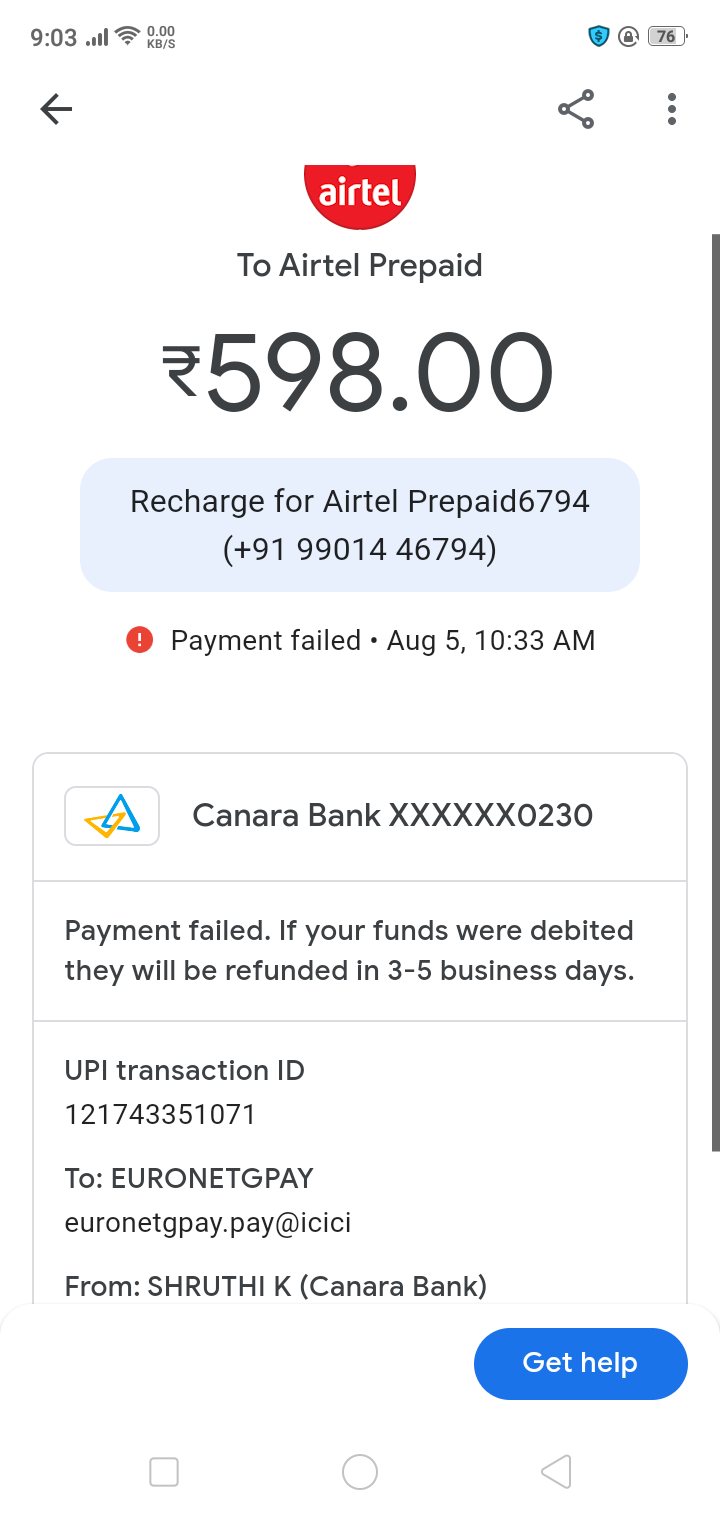The image size is (720, 1520).
Task: Tap the Airtel logo
Action: [360, 191]
